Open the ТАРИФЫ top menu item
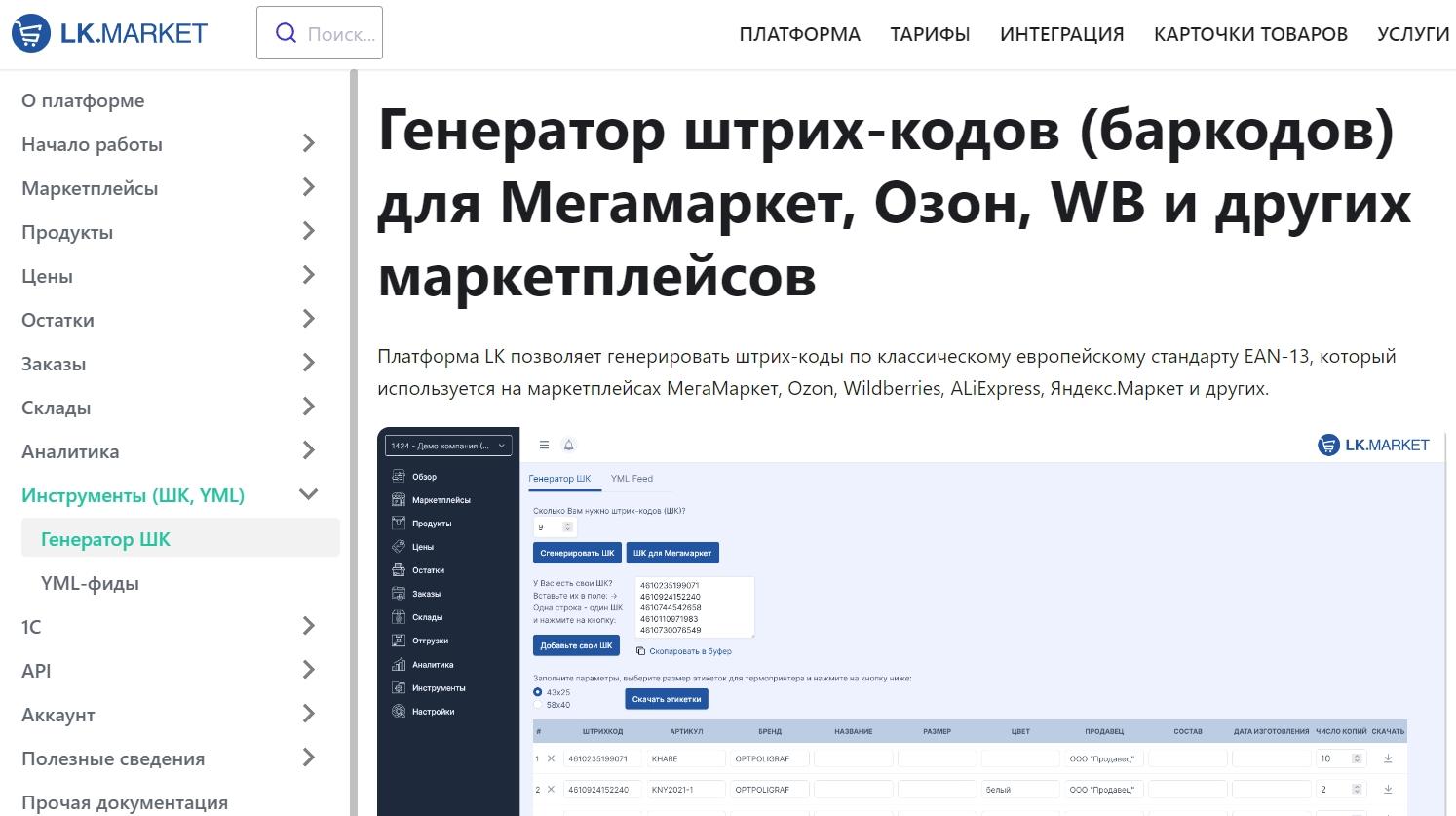This screenshot has height=816, width=1456. click(930, 34)
